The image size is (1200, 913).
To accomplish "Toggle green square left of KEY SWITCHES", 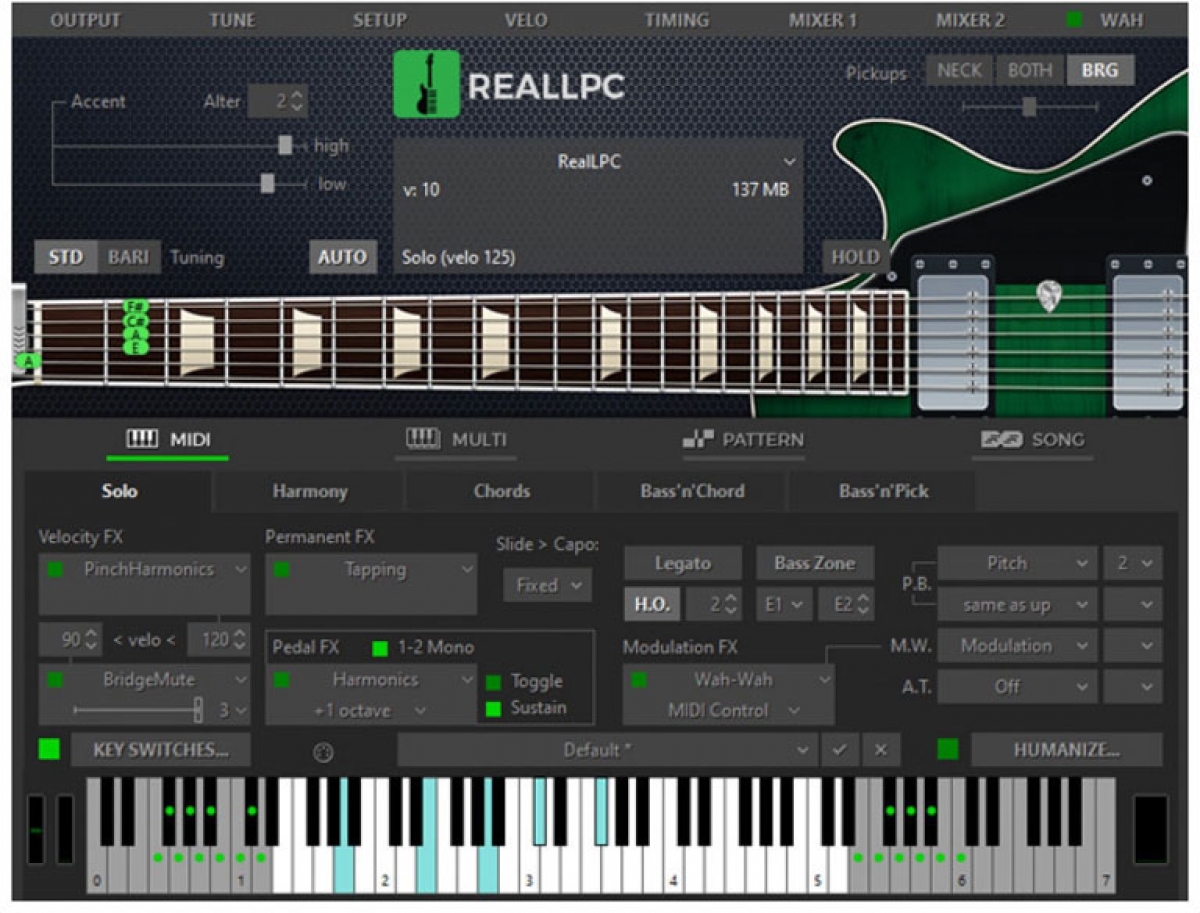I will [49, 749].
